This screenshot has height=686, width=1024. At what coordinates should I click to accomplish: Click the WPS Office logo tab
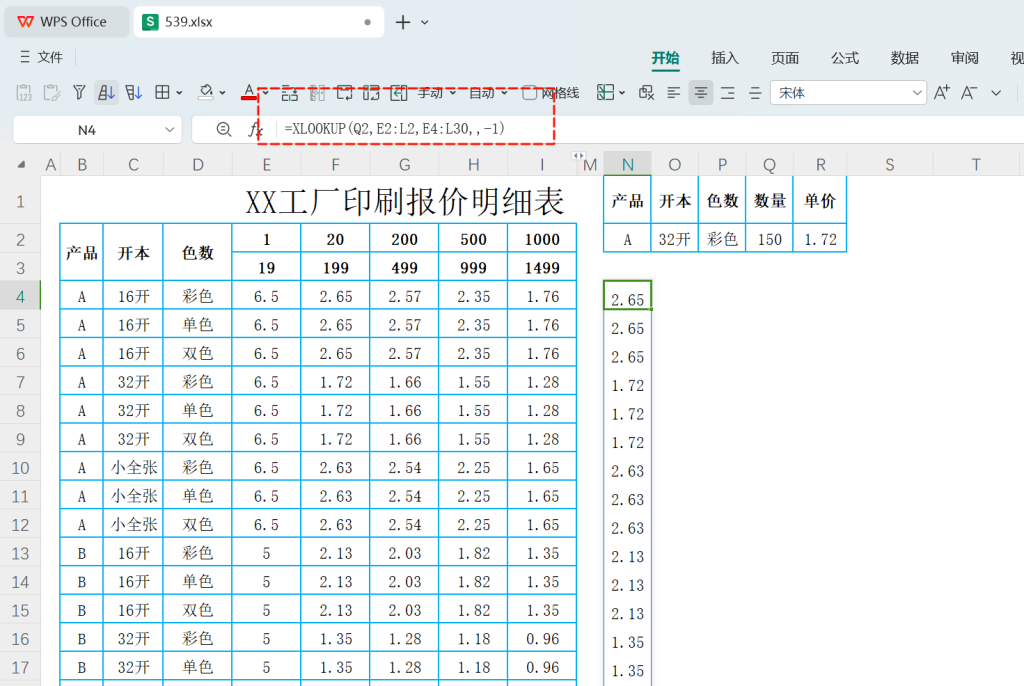66,22
